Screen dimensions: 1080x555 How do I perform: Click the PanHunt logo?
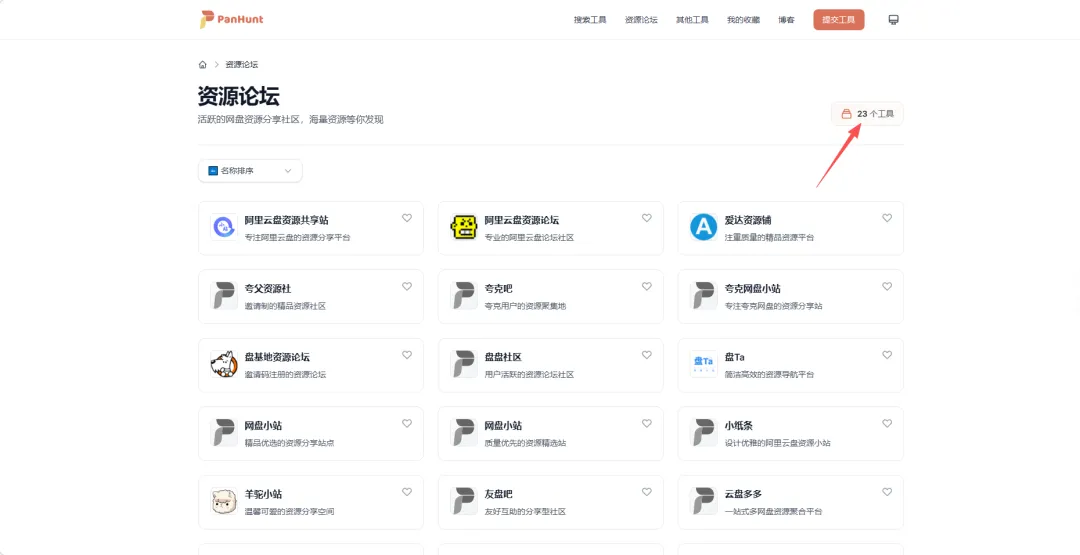pyautogui.click(x=231, y=19)
